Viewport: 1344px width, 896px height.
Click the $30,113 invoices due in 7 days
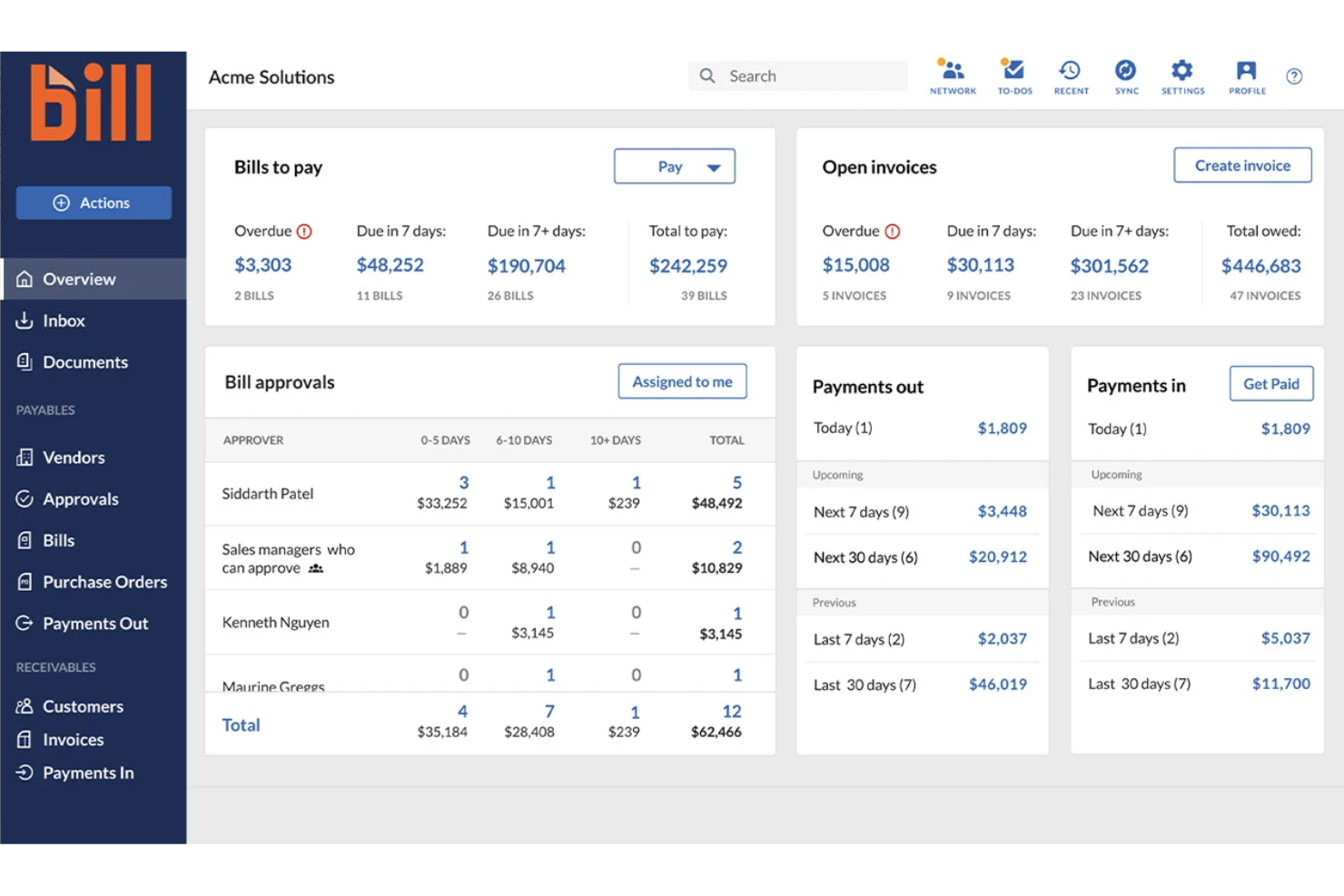click(981, 265)
